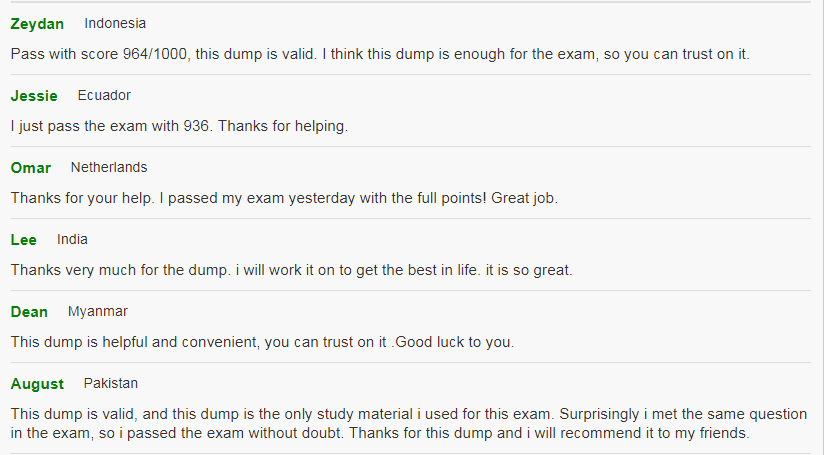This screenshot has width=824, height=455.
Task: Click the Pakistan country label
Action: coord(111,383)
